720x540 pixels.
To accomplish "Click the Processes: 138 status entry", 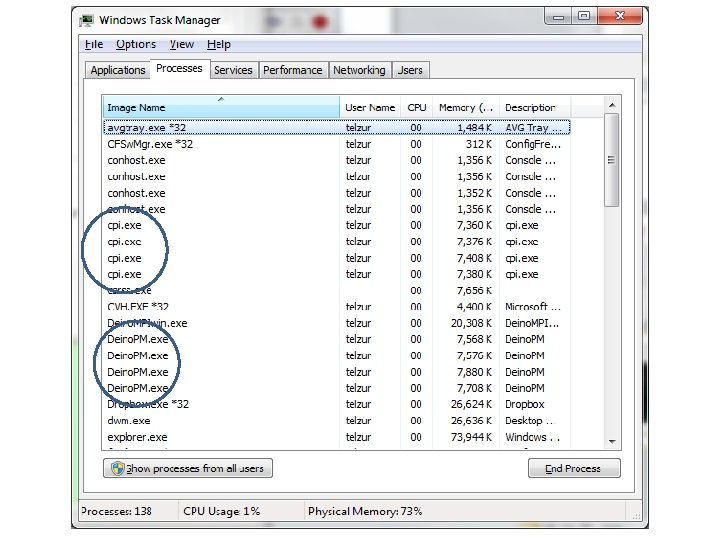I will [117, 512].
